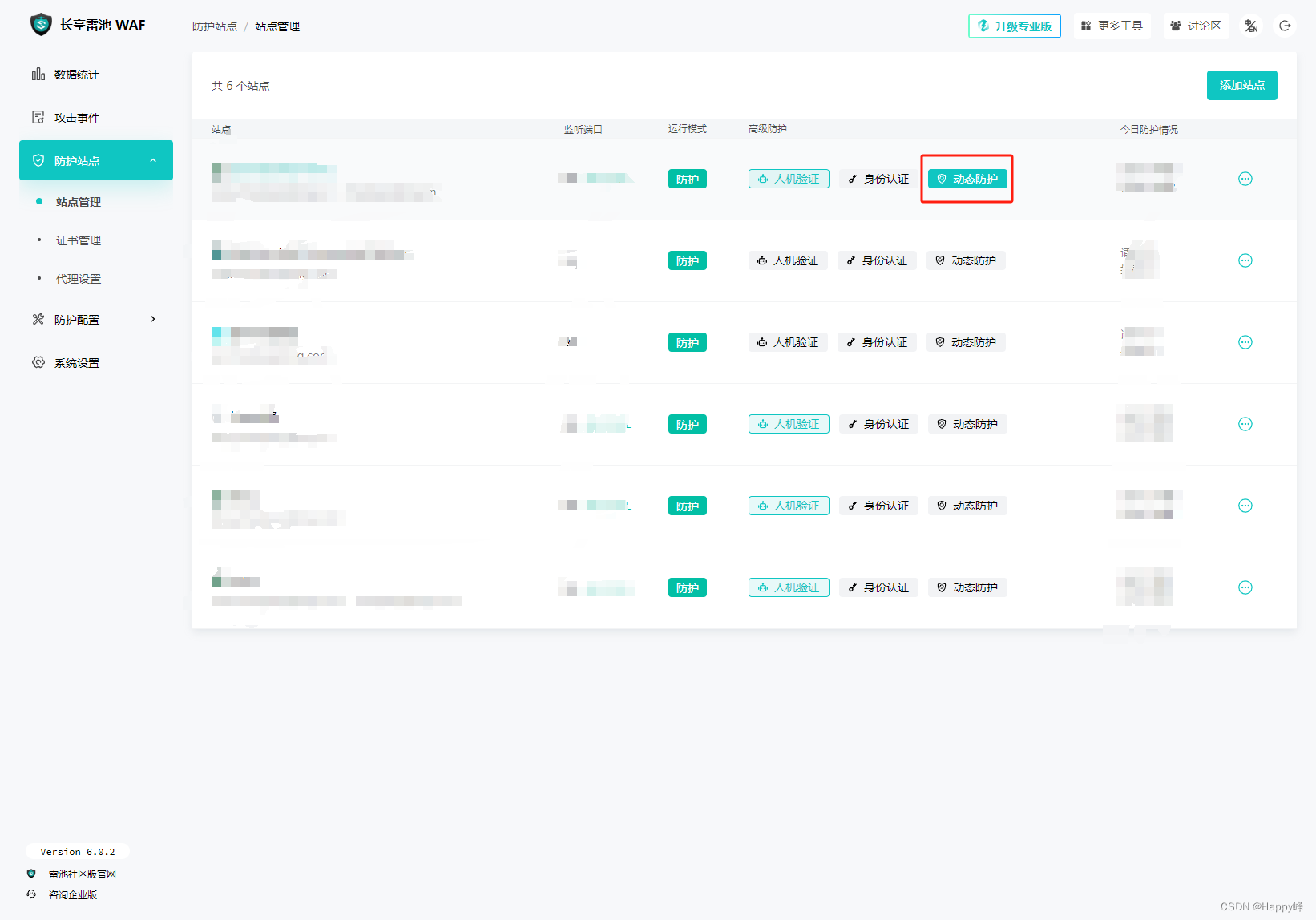The image size is (1316, 920).
Task: Toggle highlighted 动态防护 on first site
Action: [x=967, y=179]
